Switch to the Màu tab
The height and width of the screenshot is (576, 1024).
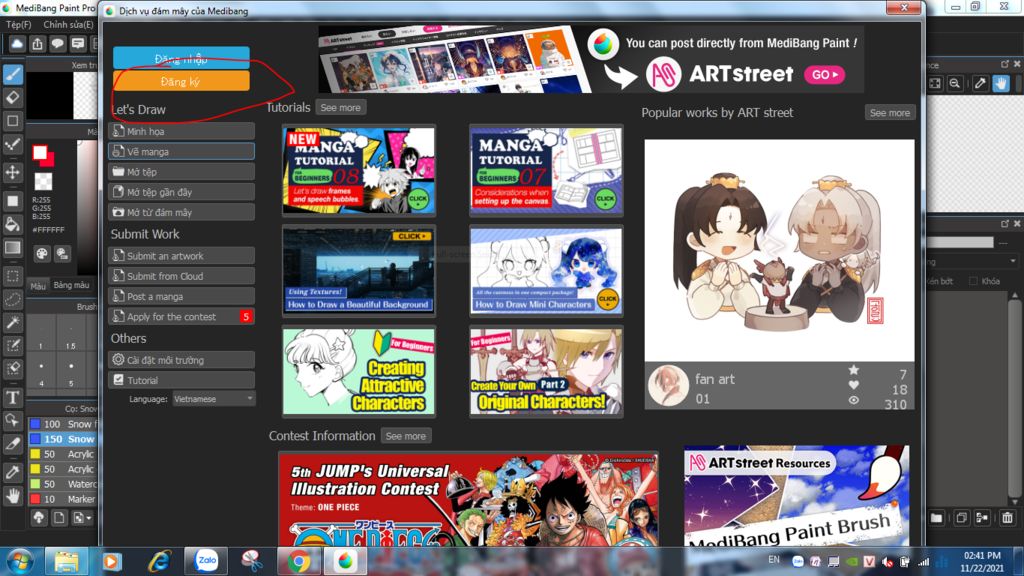tap(38, 286)
